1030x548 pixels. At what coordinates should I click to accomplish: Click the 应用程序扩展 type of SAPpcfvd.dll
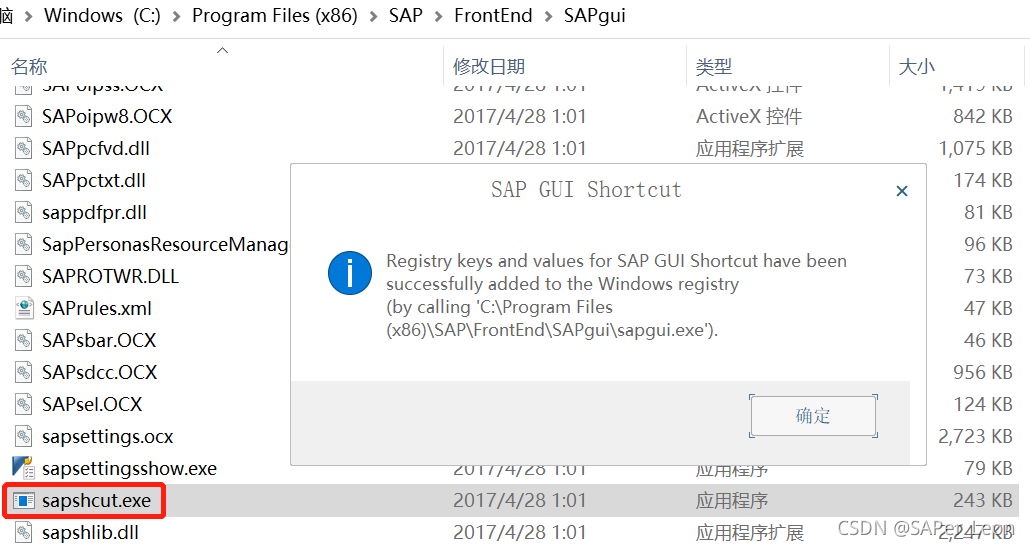750,148
